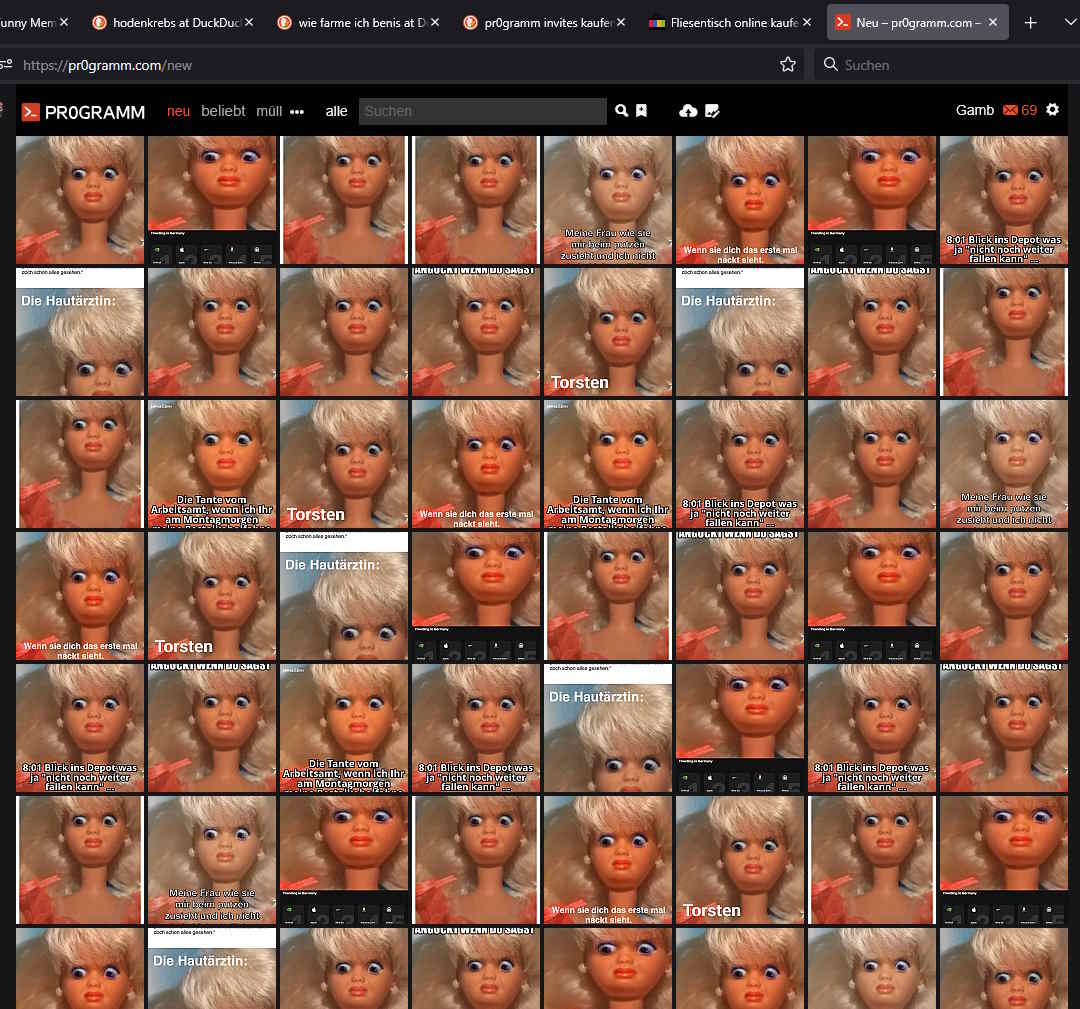Open the Gamb user profile link
This screenshot has width=1080, height=1009.
click(x=974, y=110)
